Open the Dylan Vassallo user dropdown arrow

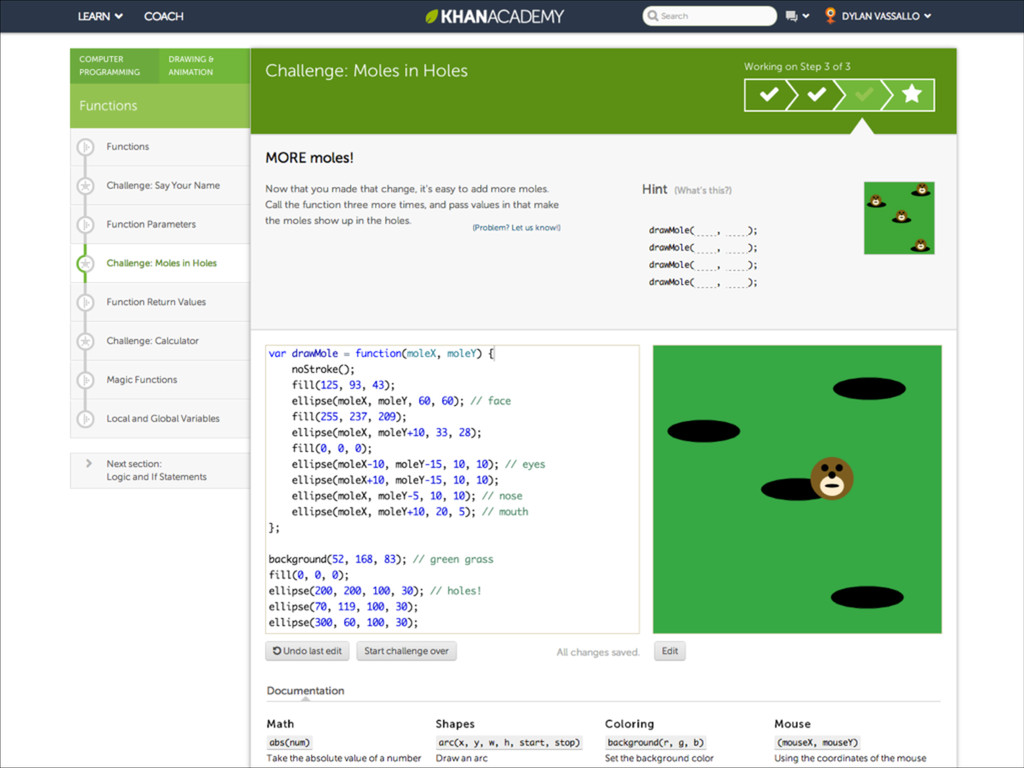[x=927, y=16]
